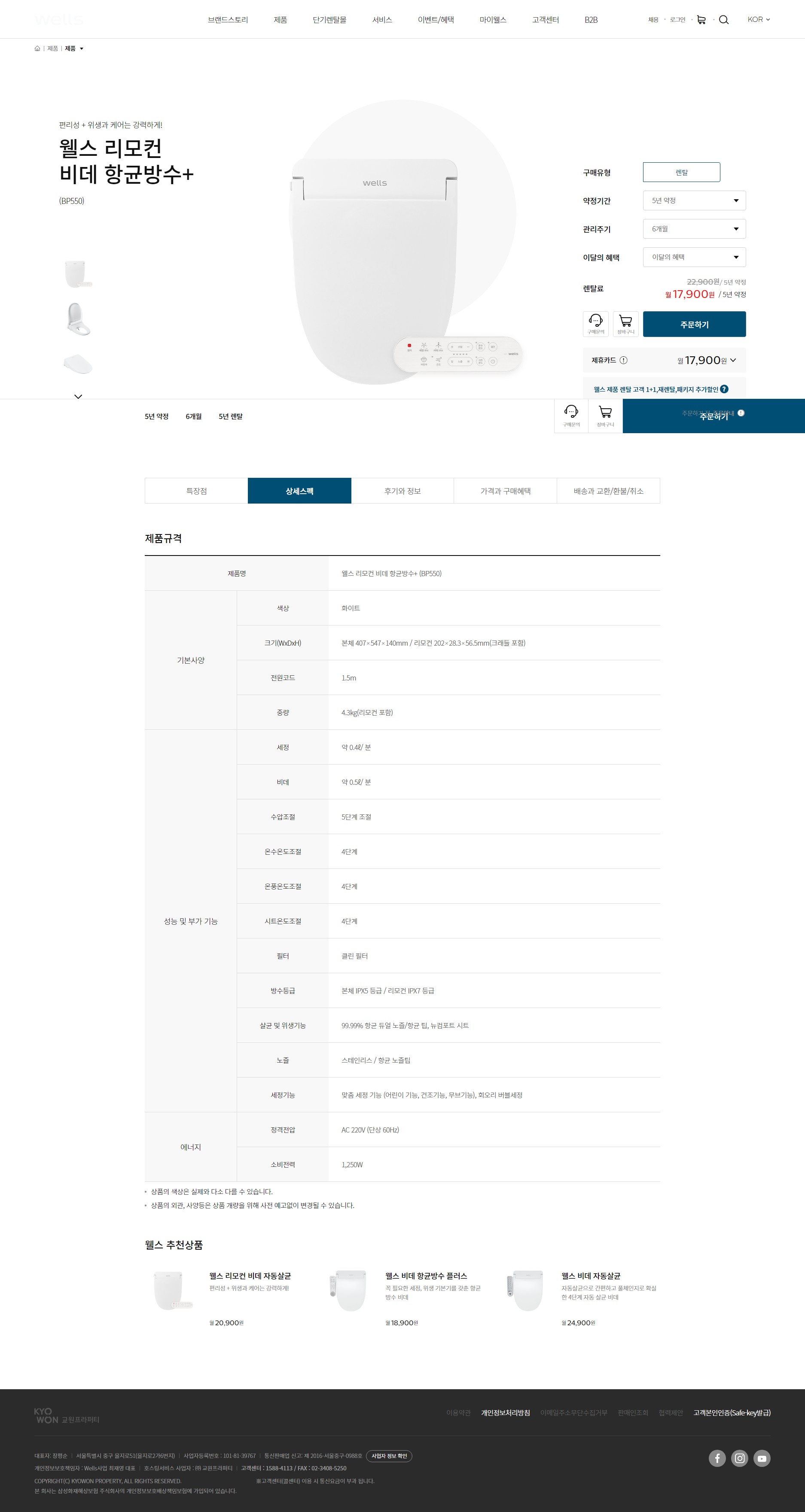This screenshot has height=1512, width=805.
Task: Click the home icon in breadcrumb
Action: coord(37,49)
